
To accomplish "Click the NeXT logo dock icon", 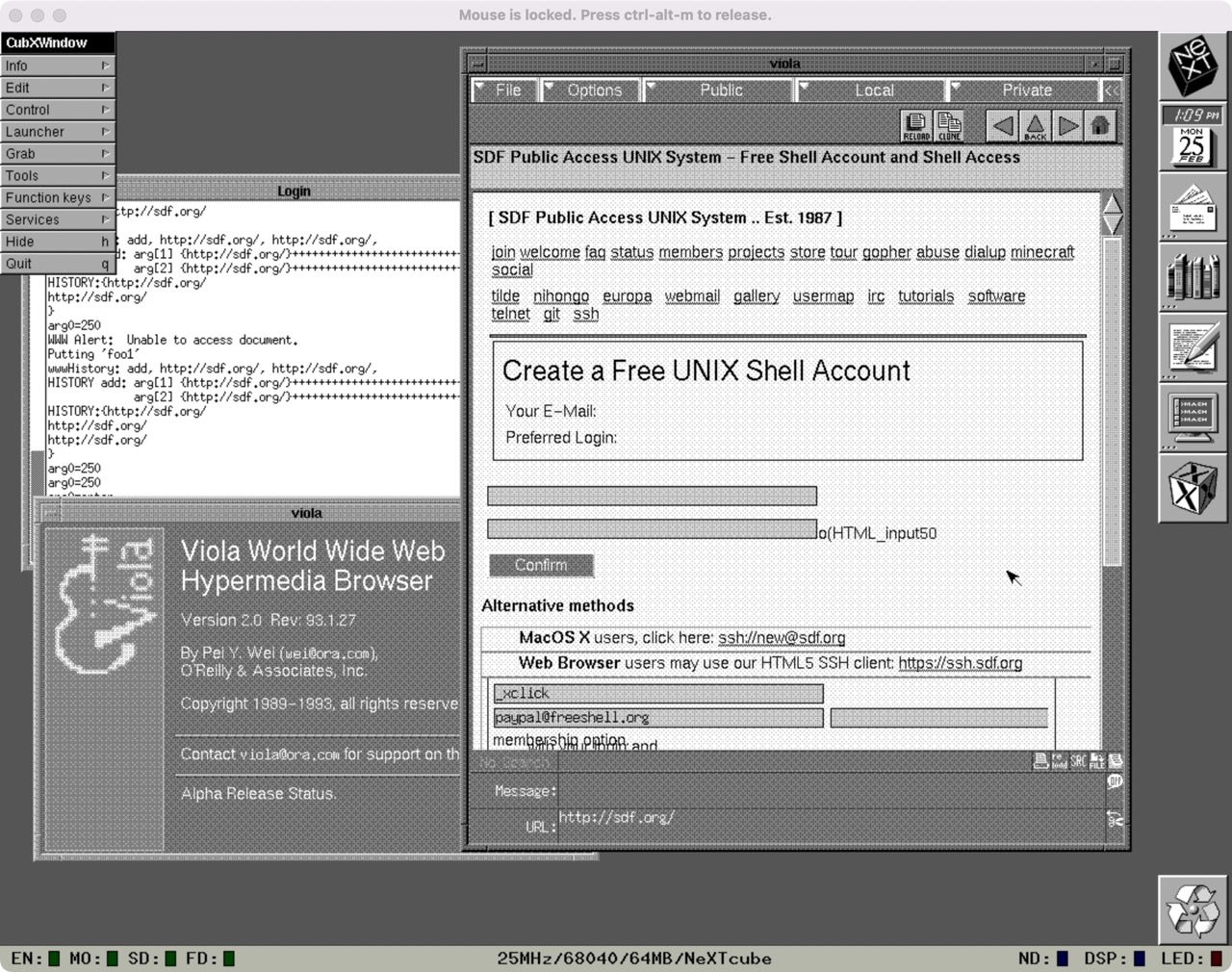I will 1193,66.
